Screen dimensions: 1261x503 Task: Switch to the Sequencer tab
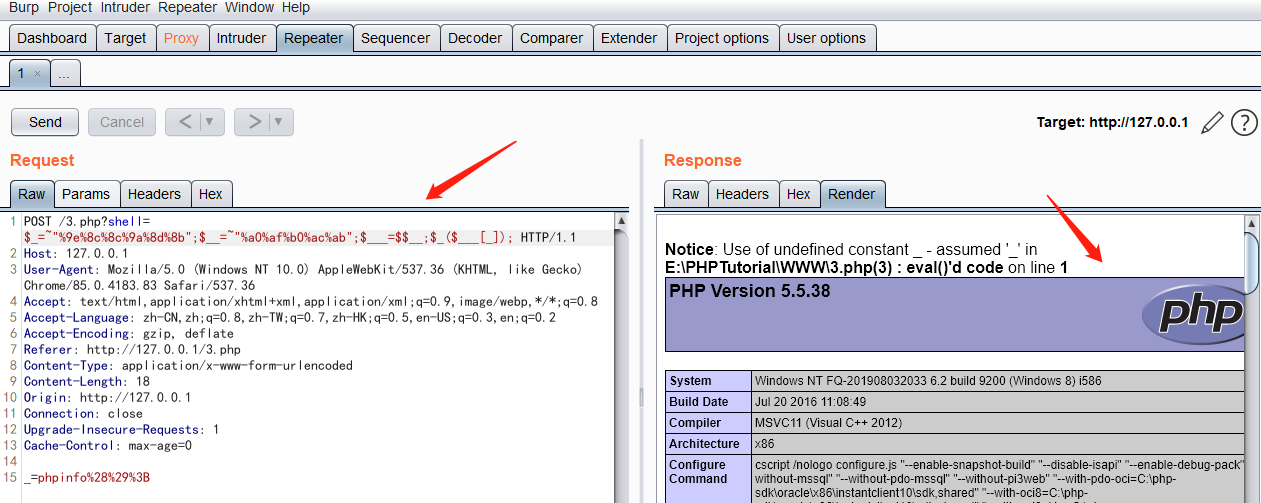point(396,38)
